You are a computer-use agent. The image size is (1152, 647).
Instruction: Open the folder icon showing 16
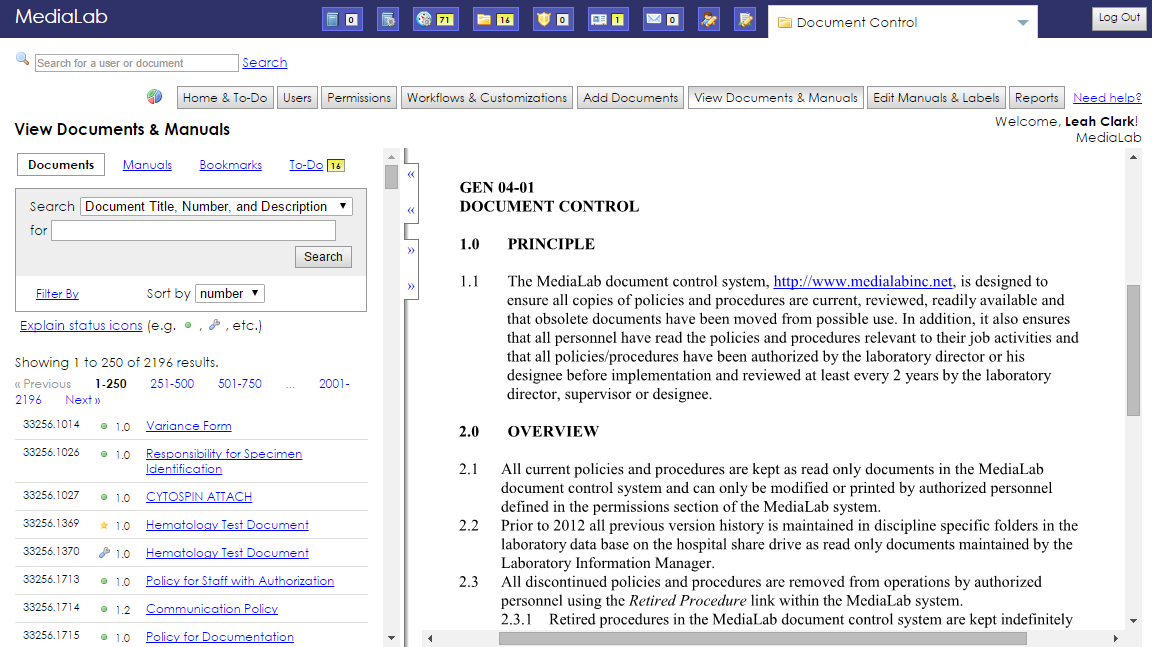tap(495, 19)
